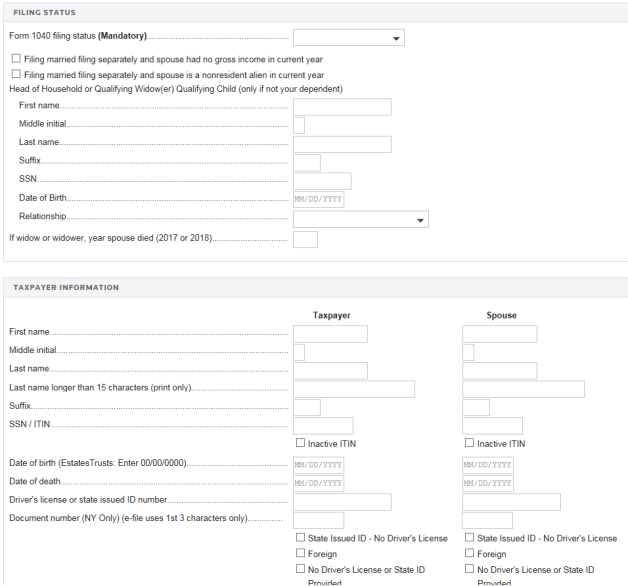Click Taxpayer First name field

pyautogui.click(x=329, y=334)
